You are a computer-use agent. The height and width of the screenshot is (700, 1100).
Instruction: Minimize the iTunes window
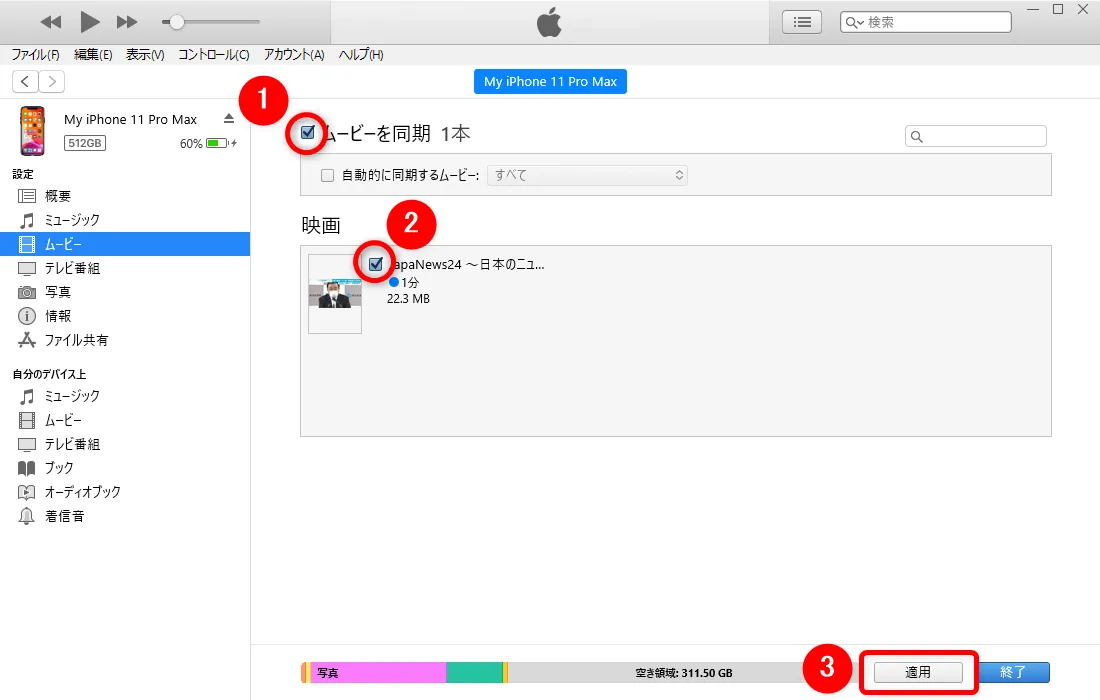(x=1033, y=9)
